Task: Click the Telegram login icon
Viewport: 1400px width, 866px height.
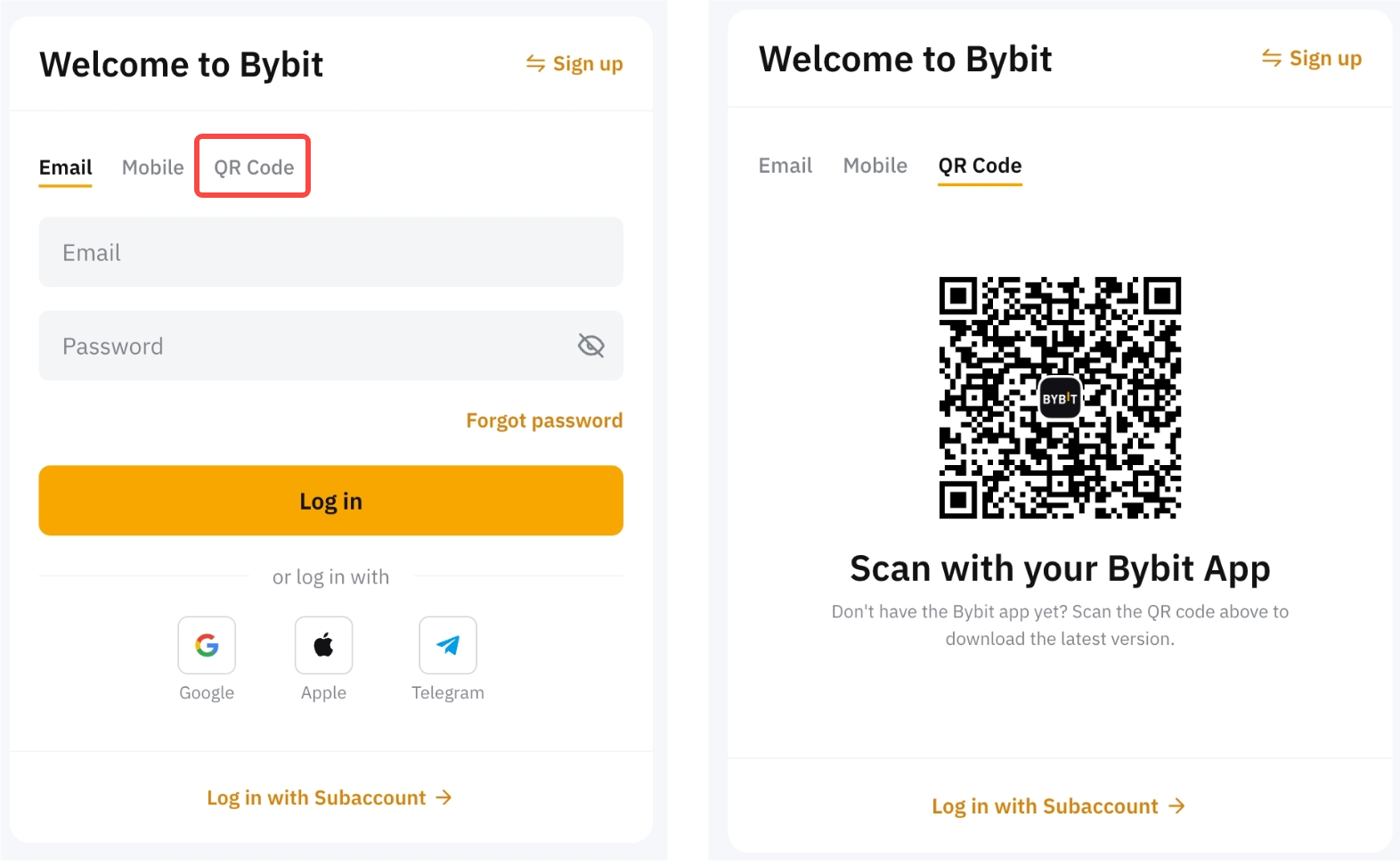Action: pos(448,645)
